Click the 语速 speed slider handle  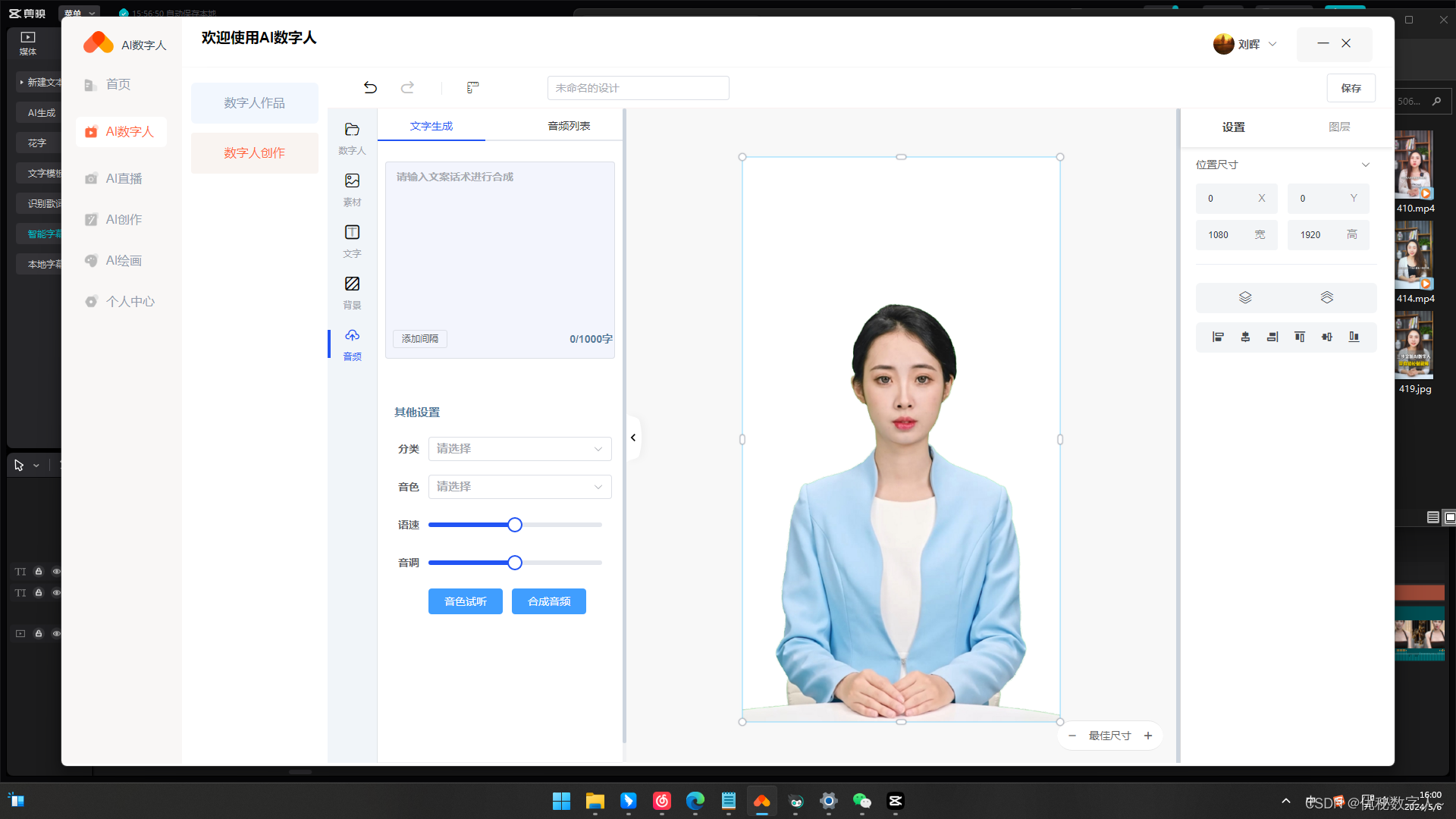[x=515, y=525]
